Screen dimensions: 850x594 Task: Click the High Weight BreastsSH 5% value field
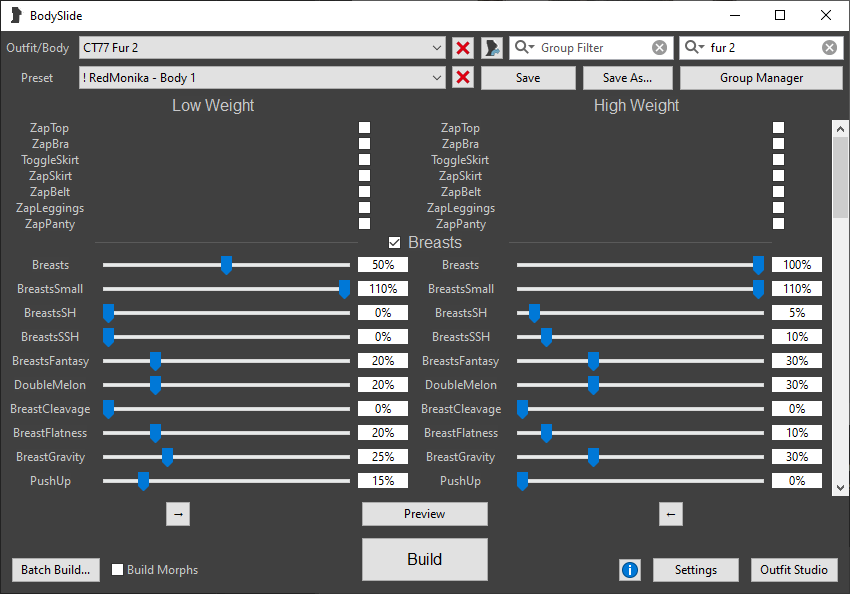pos(797,313)
